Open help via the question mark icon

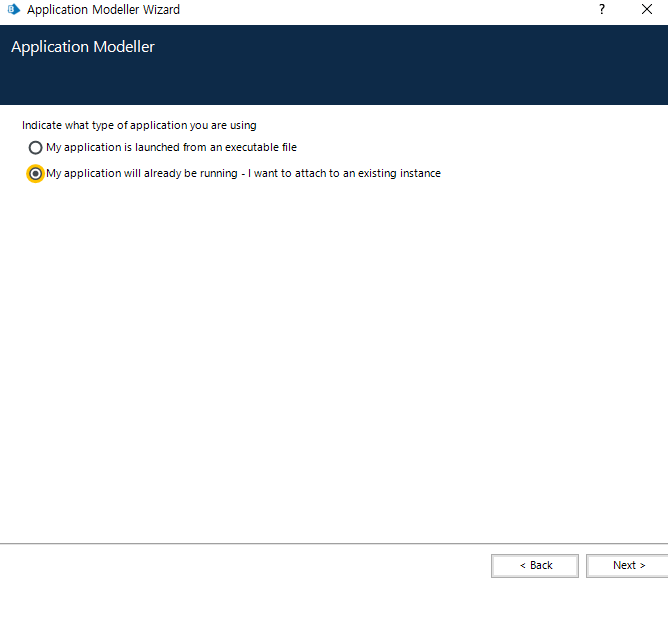point(602,9)
